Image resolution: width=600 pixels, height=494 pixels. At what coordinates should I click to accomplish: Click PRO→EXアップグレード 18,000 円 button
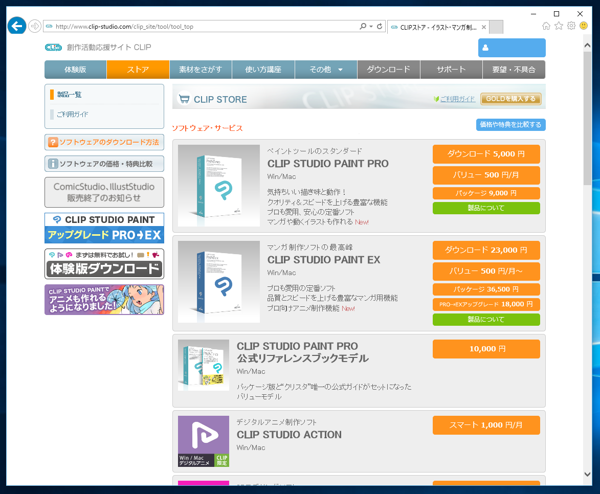click(486, 305)
